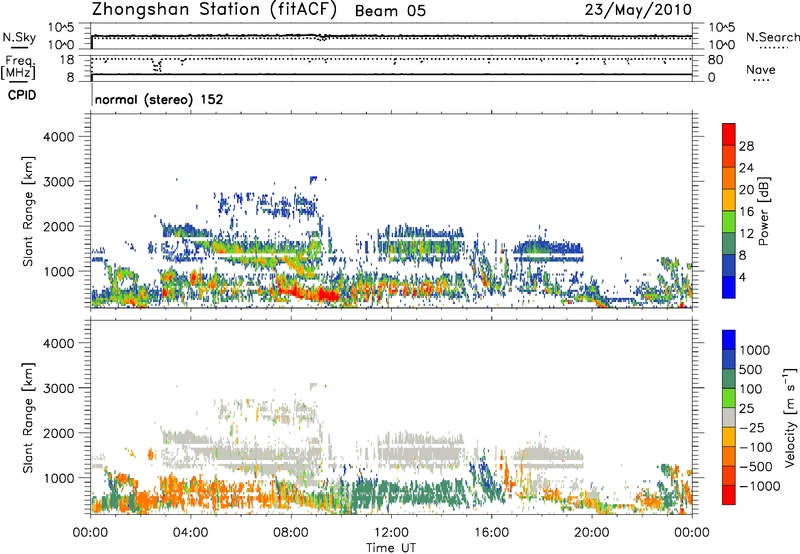
Task: Click the red top of the power colorbar
Action: click(x=729, y=134)
